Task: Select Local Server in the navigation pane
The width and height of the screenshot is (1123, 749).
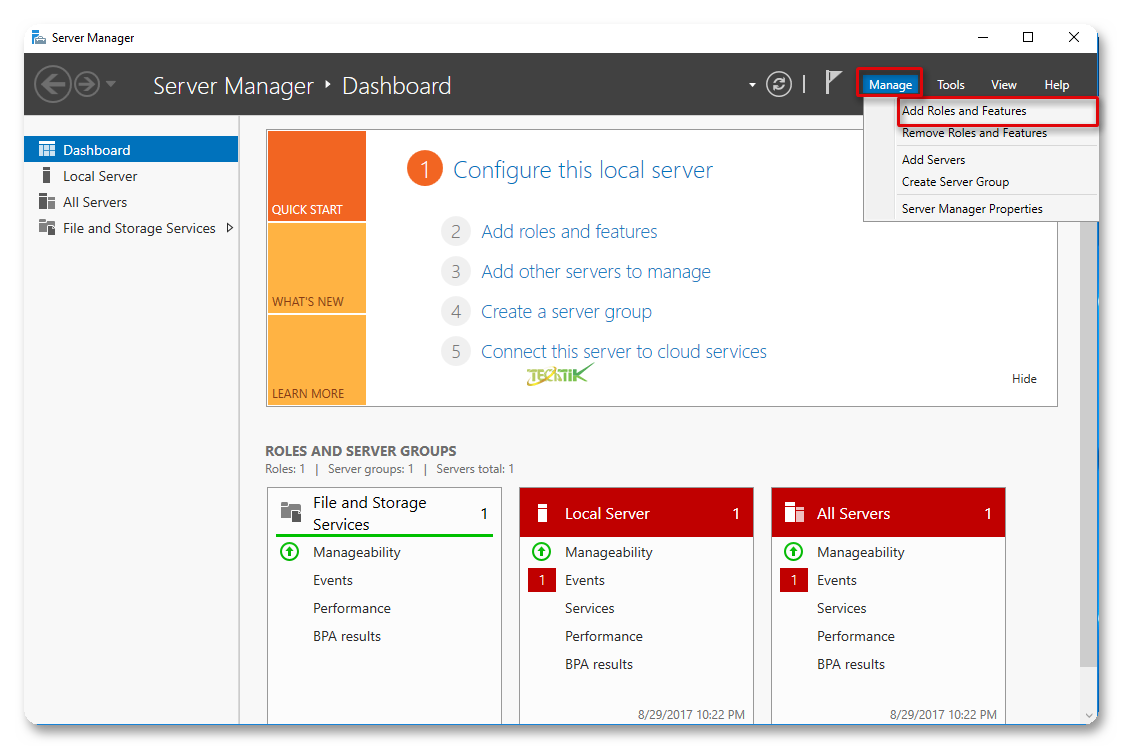Action: [100, 176]
